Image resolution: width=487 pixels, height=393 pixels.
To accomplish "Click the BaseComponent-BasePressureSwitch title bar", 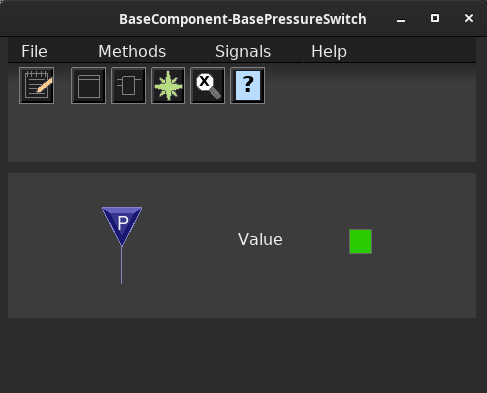I will tap(243, 19).
